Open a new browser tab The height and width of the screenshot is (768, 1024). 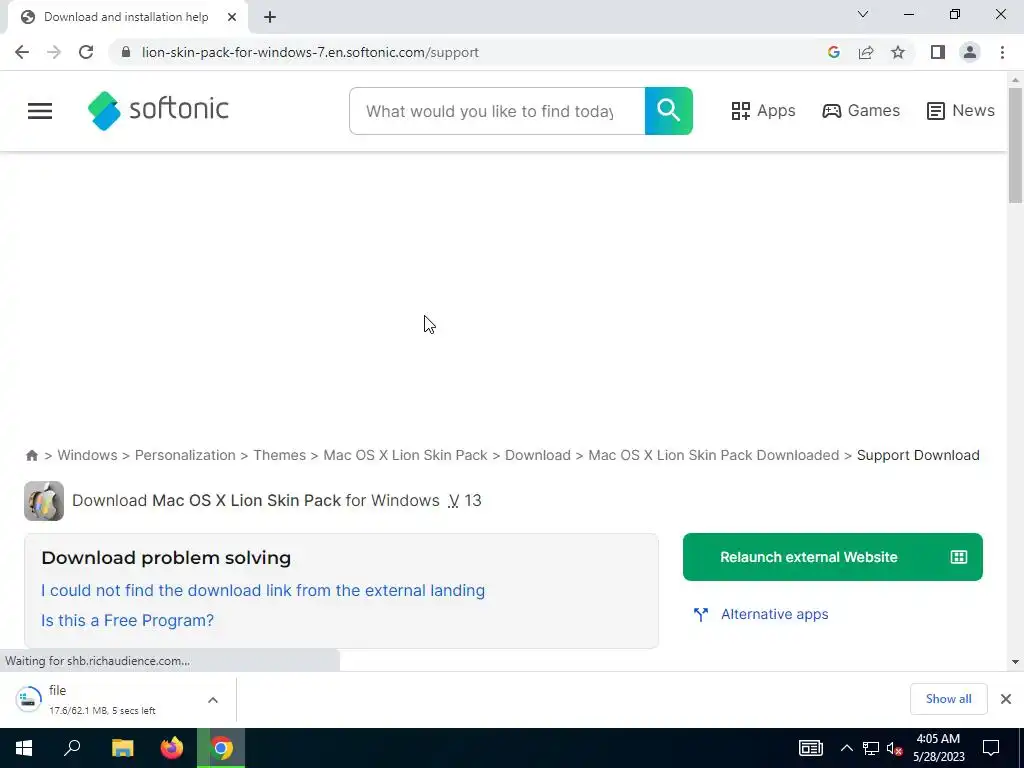(270, 17)
